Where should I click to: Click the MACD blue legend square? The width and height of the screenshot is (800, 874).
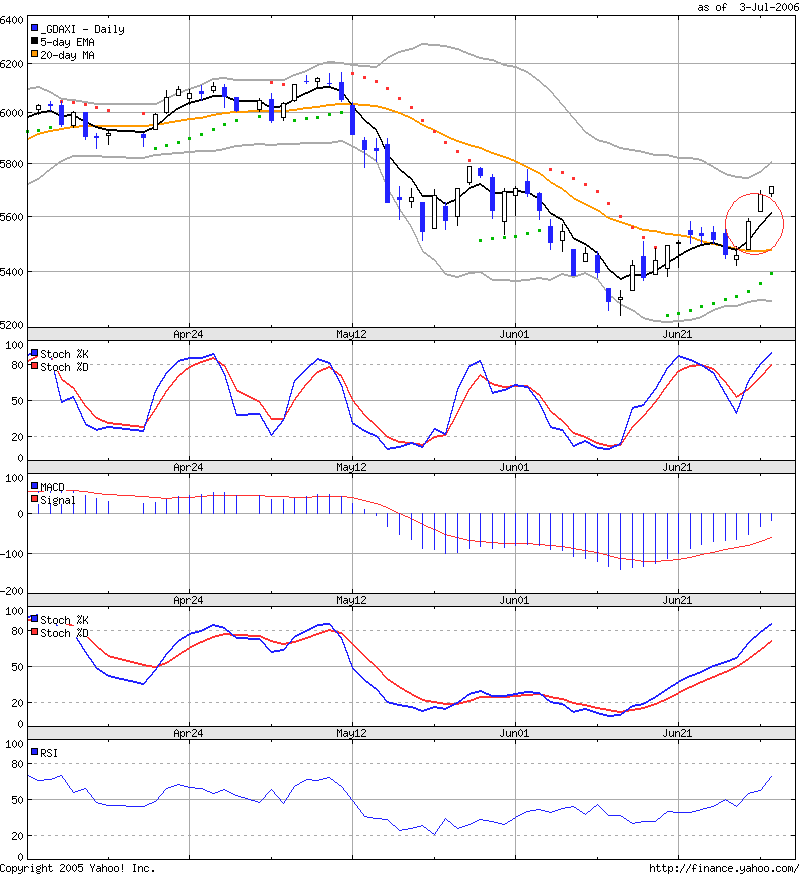coord(36,485)
